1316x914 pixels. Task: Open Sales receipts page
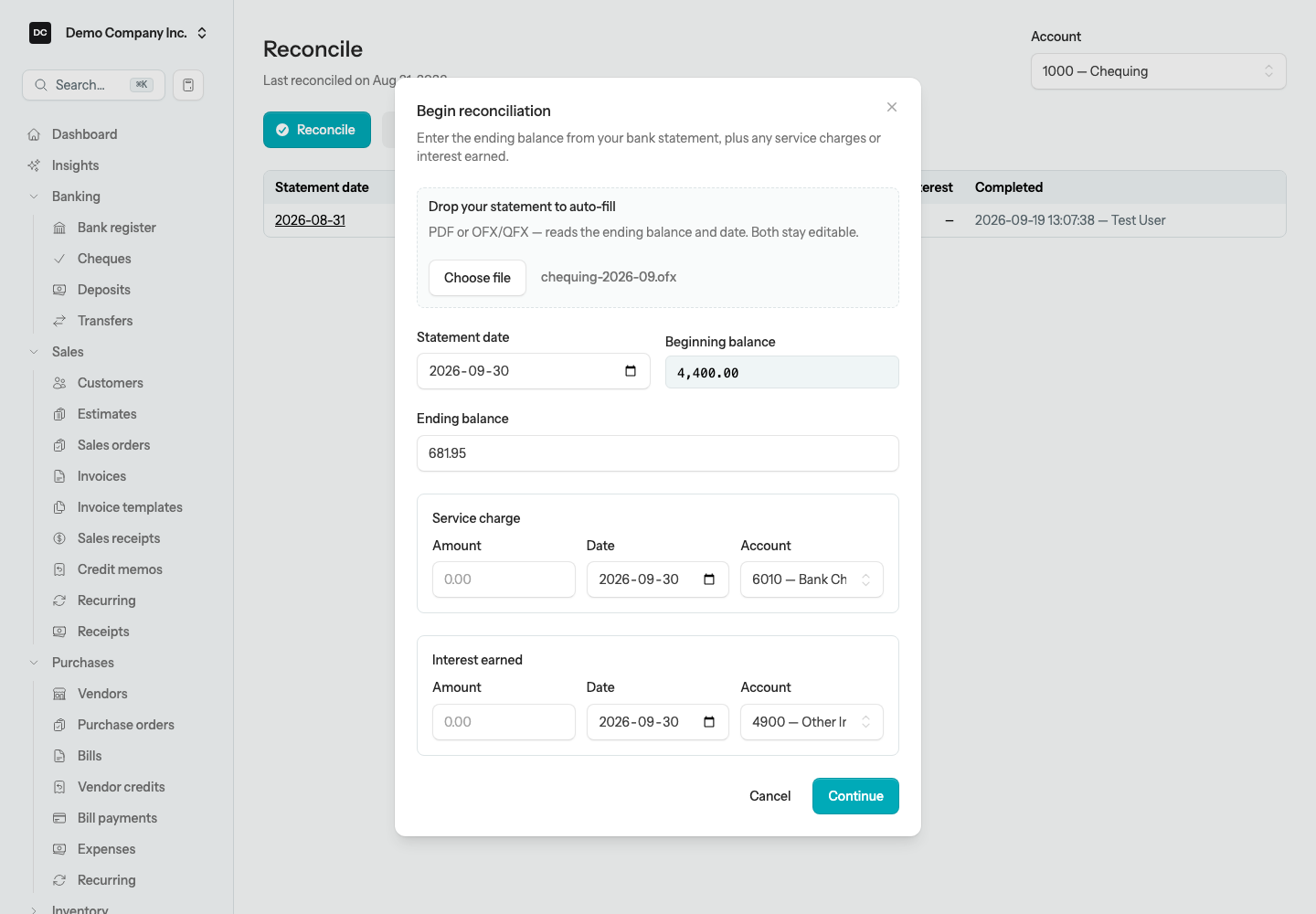(x=119, y=538)
